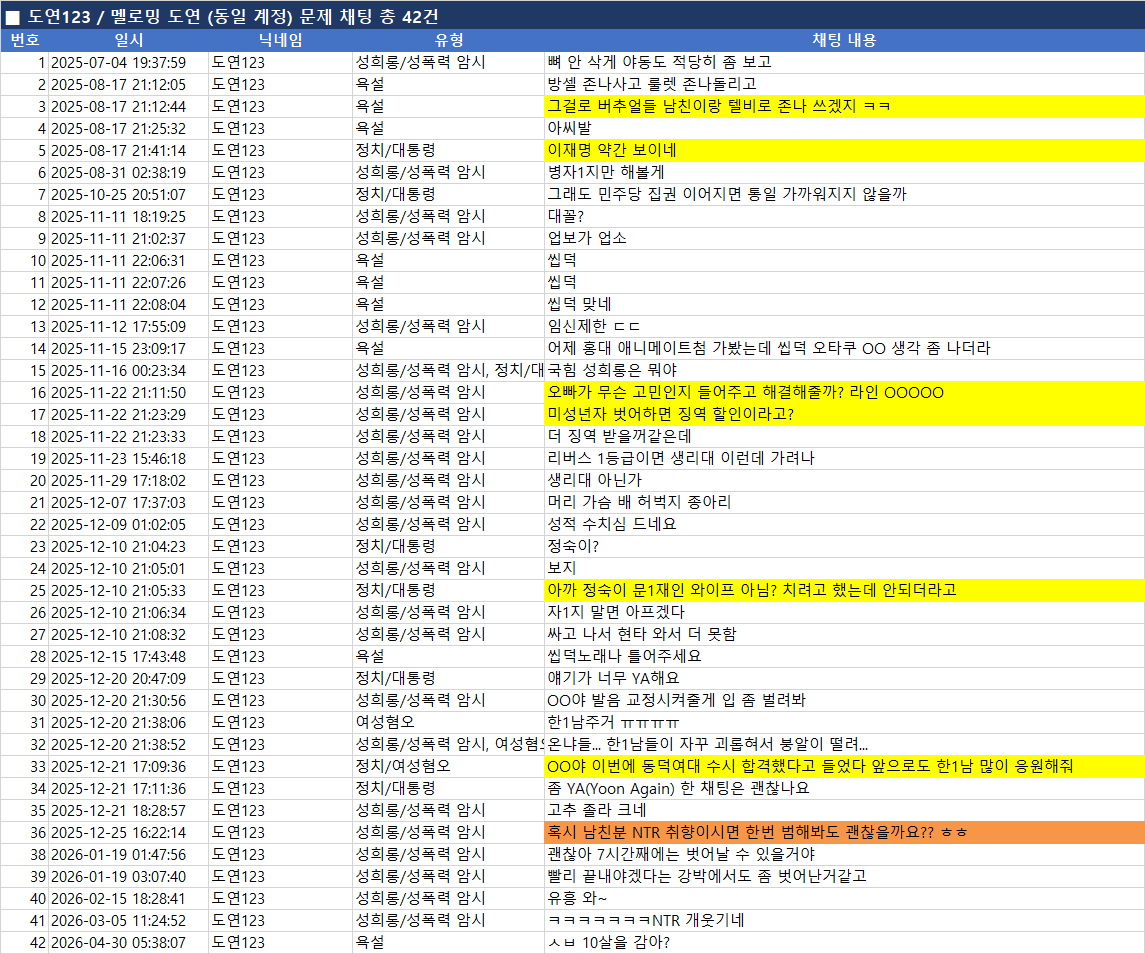Click the date cell 2026-03-05 11:24:52
The height and width of the screenshot is (954, 1145).
pos(129,920)
